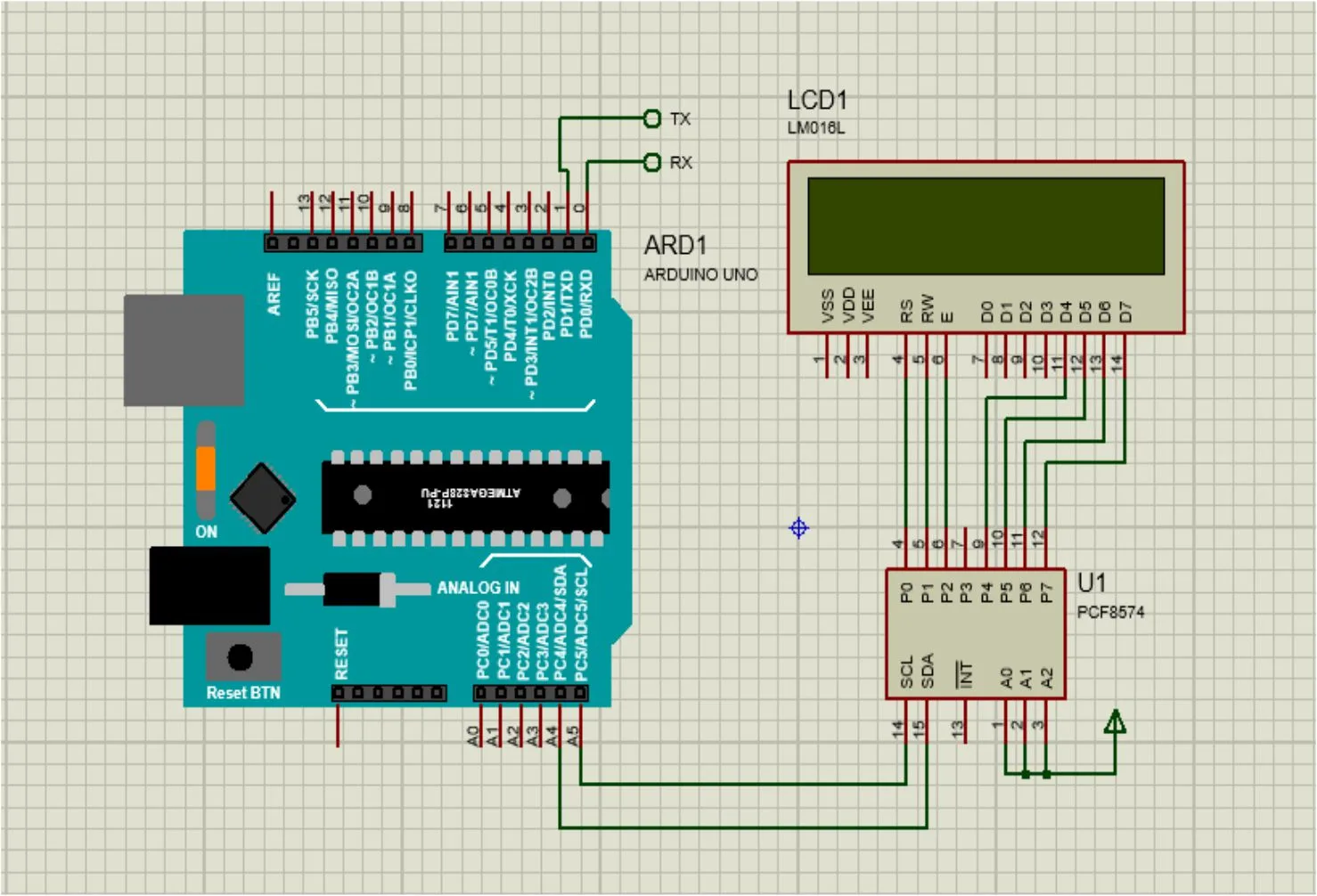Screen dimensions: 1317x896
Task: Click the D0 pin label on LCD
Action: pos(986,312)
